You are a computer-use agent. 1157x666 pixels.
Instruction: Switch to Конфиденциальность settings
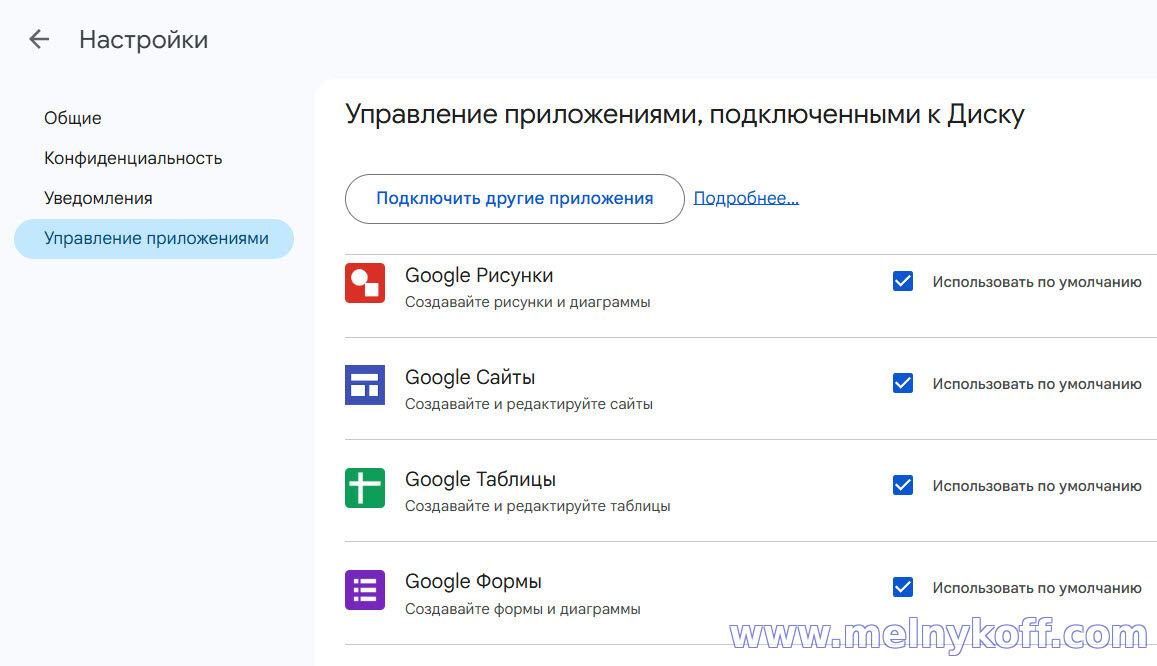[133, 158]
